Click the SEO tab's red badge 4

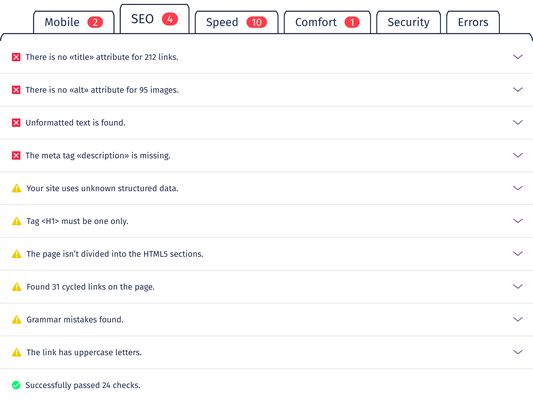click(x=170, y=19)
